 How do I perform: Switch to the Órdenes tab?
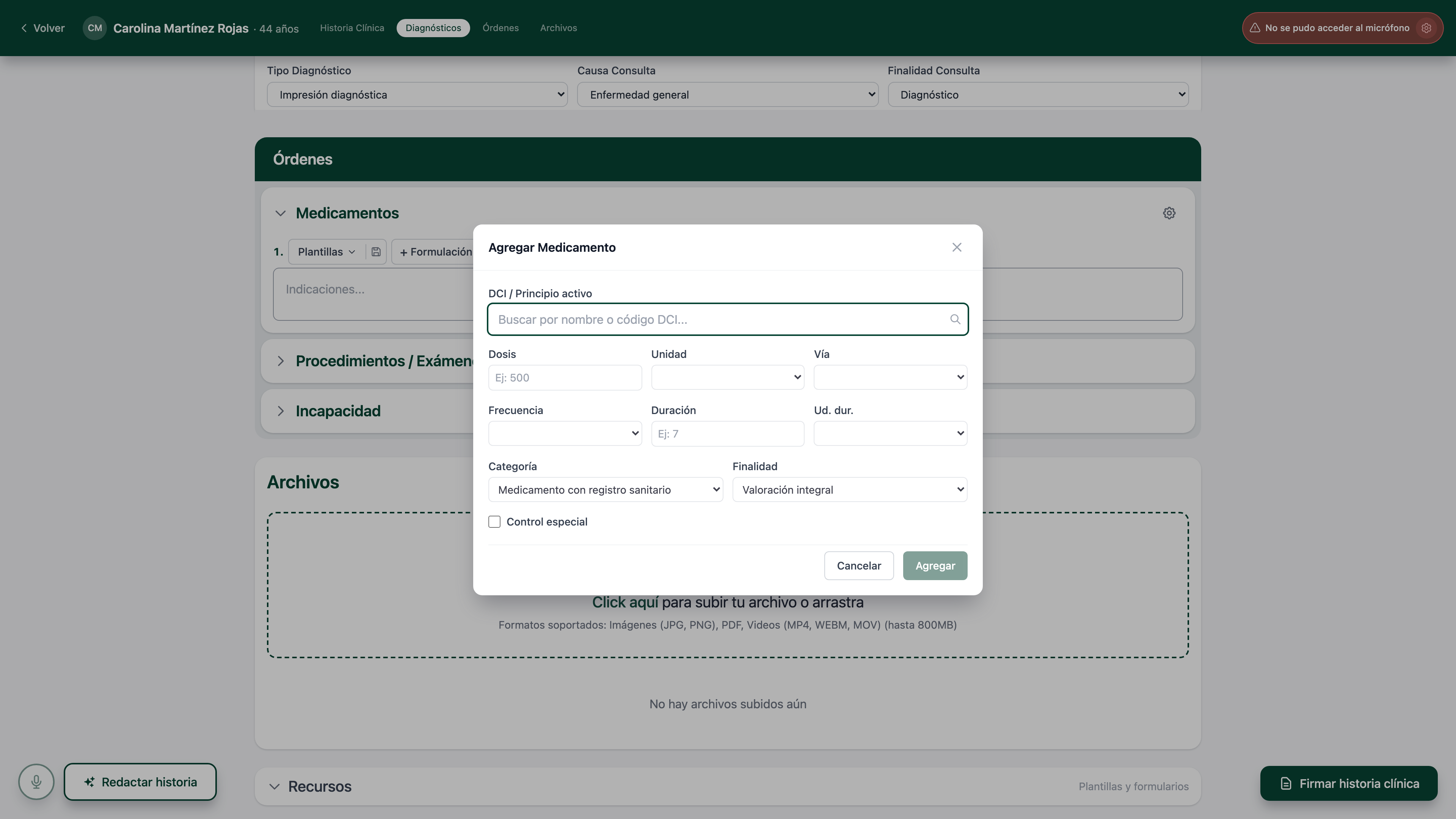[x=500, y=28]
